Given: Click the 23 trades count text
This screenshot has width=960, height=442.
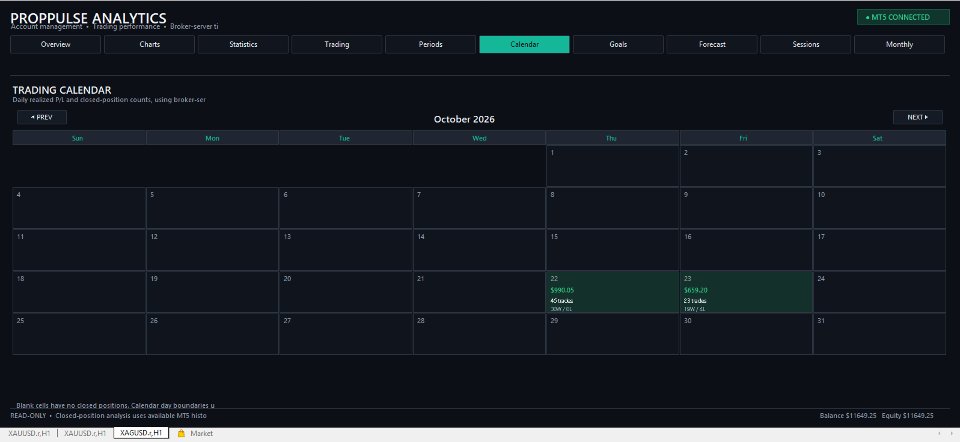Looking at the screenshot, I should pos(695,301).
